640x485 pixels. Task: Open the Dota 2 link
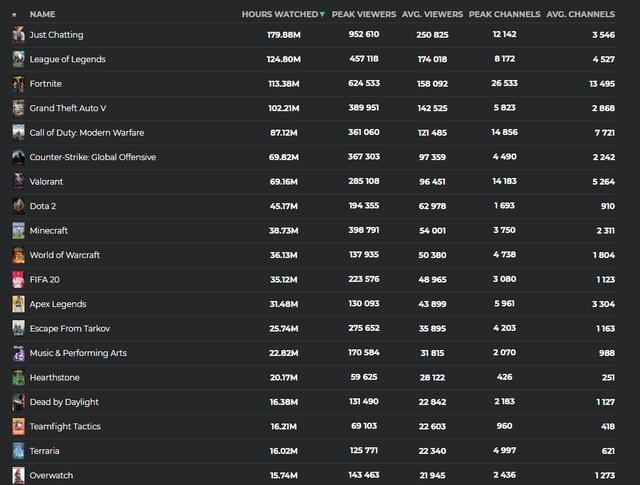pos(43,206)
